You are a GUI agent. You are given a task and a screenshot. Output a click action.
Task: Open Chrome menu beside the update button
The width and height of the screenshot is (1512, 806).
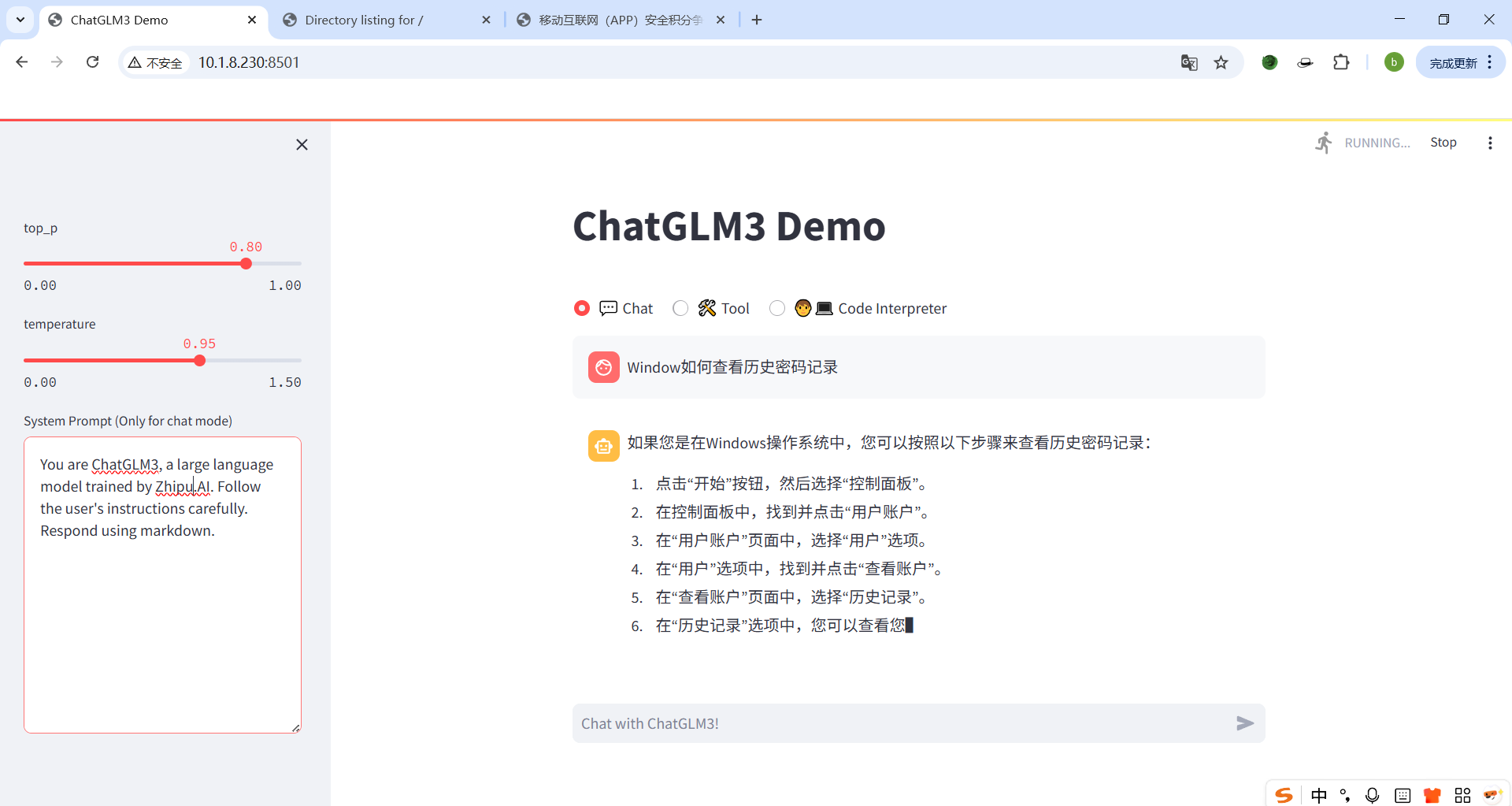[x=1489, y=62]
